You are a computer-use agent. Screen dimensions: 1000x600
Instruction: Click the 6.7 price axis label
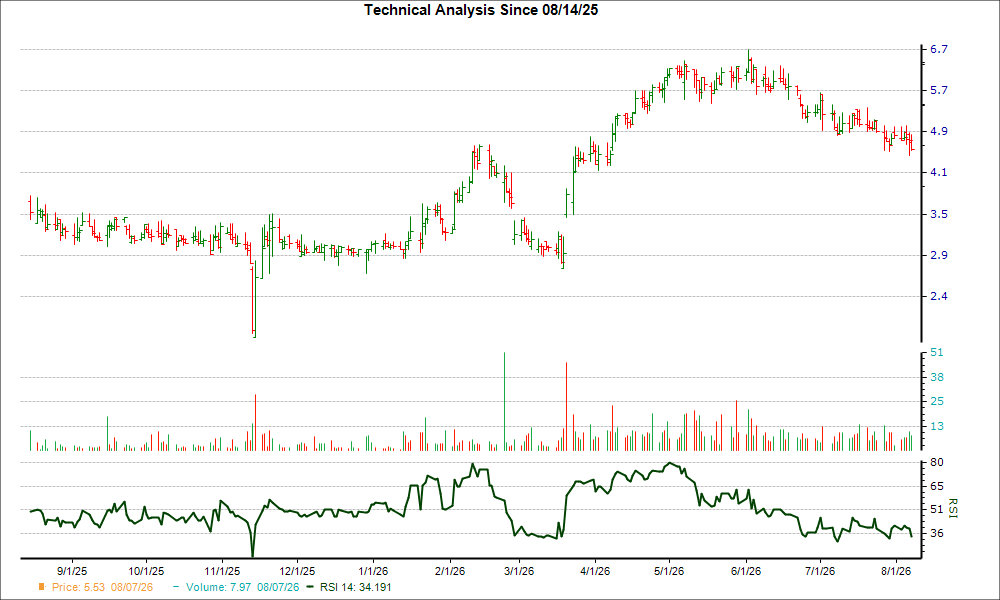[939, 49]
